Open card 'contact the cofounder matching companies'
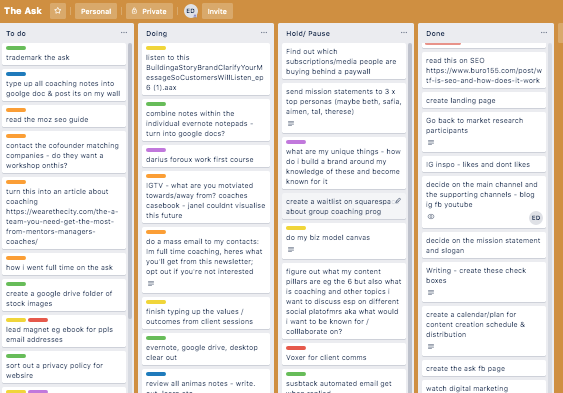Viewport: 563px width, 393px height. [64, 152]
